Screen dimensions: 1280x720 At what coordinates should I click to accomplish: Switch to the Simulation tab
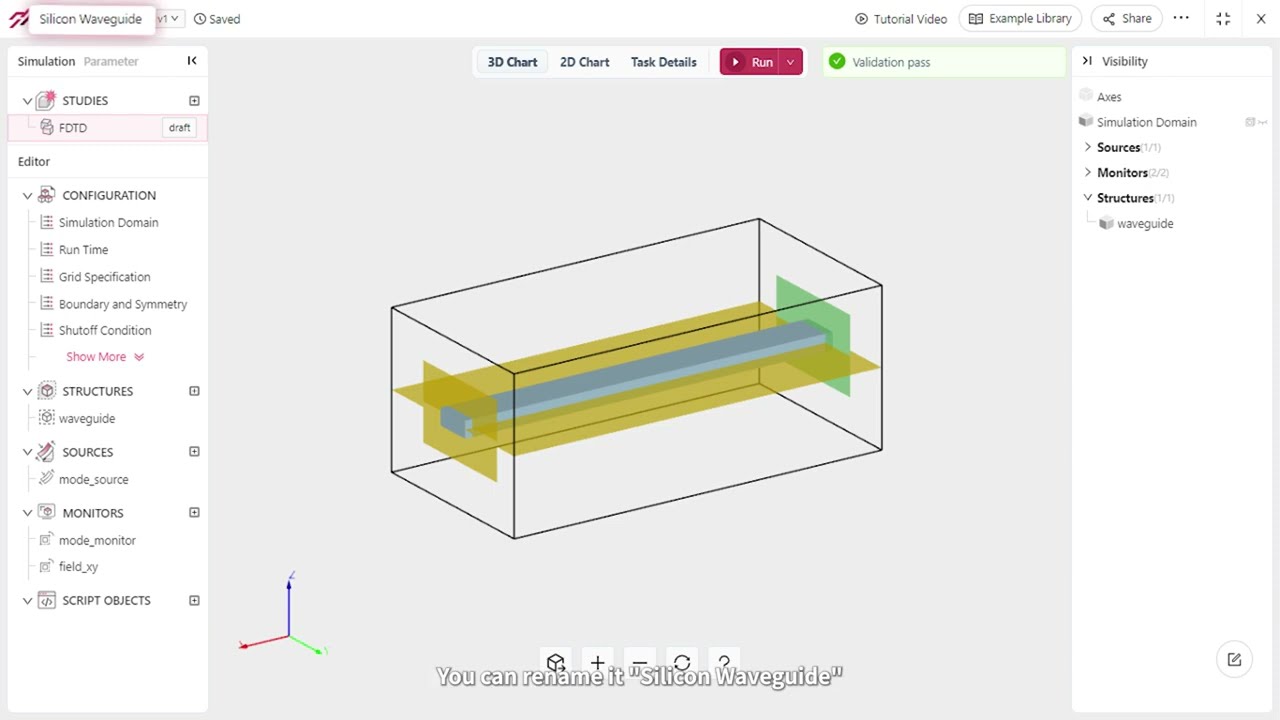click(46, 61)
